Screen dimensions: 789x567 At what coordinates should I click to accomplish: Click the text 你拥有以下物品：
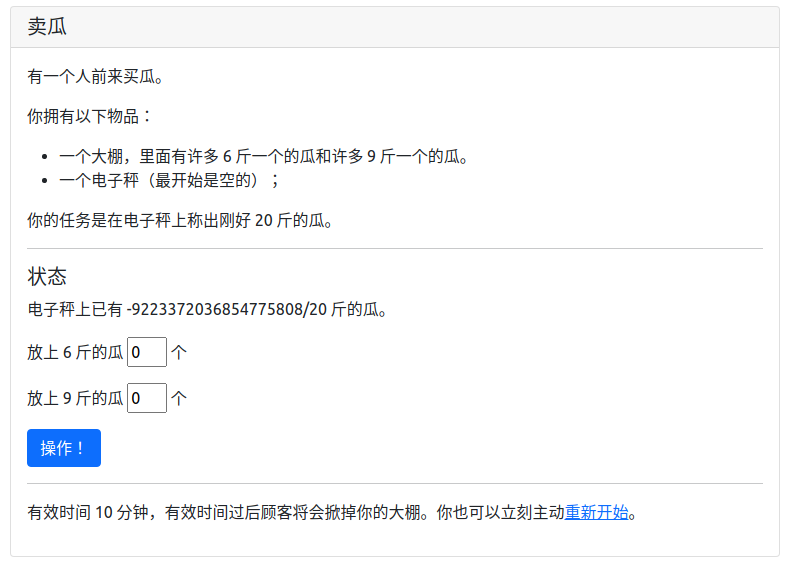click(90, 116)
